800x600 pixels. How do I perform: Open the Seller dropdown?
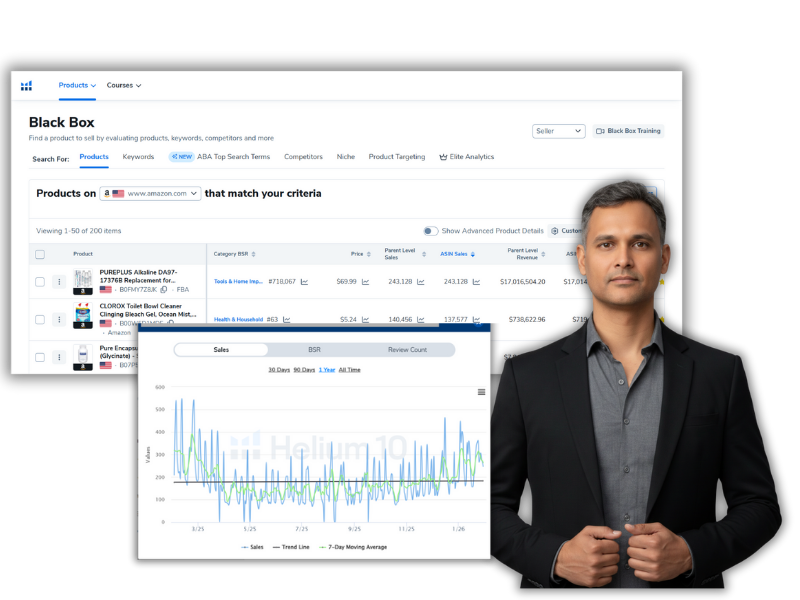pos(558,131)
